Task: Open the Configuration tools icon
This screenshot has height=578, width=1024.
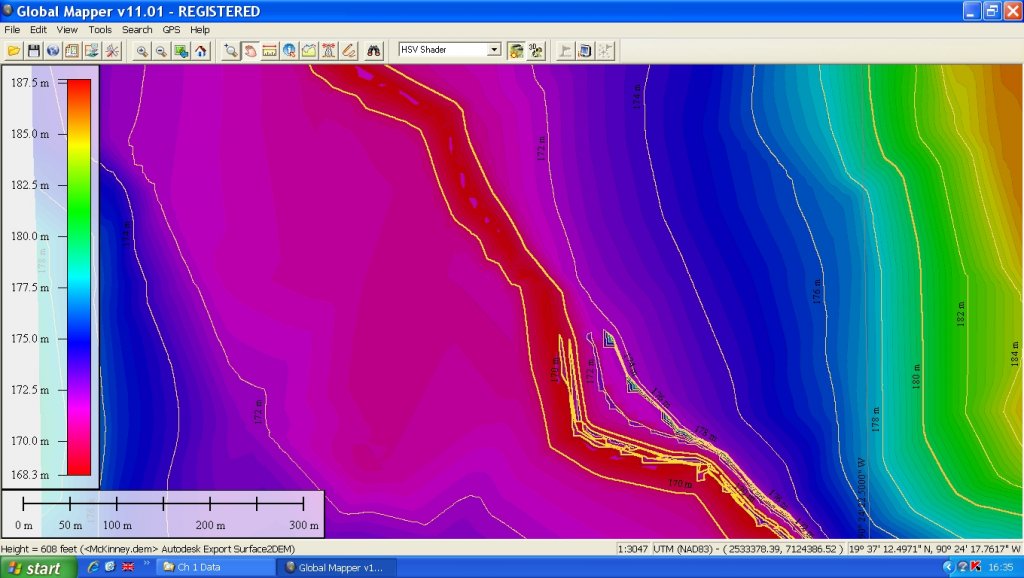Action: pyautogui.click(x=111, y=50)
